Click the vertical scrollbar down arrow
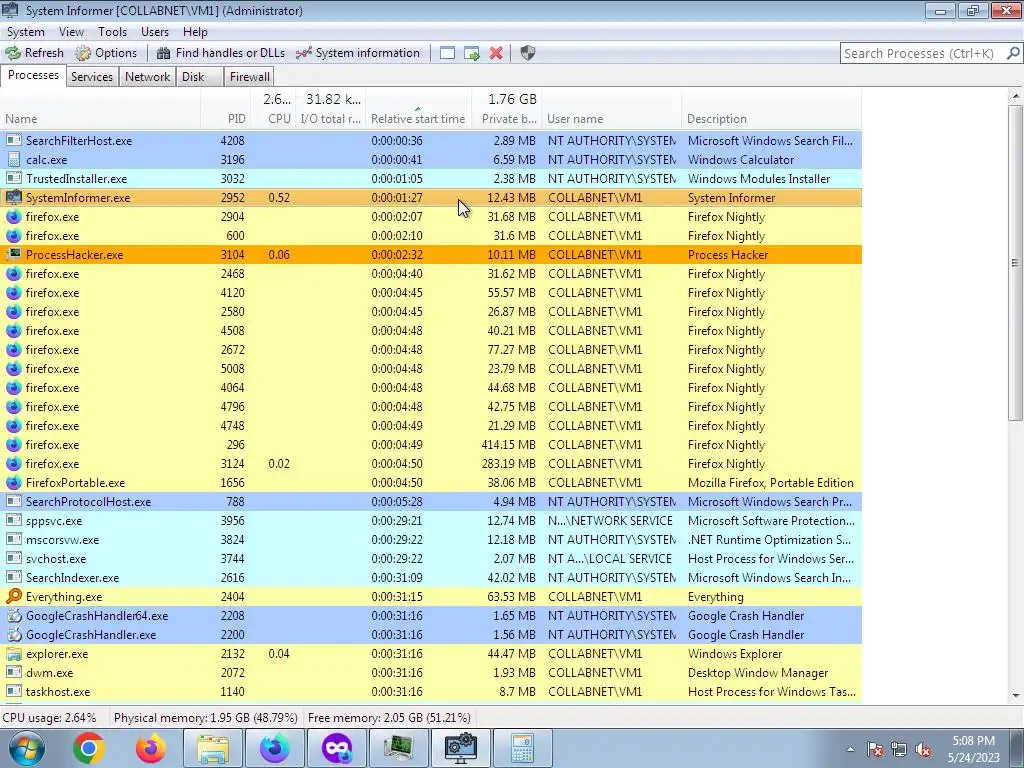This screenshot has width=1024, height=768. [1016, 696]
